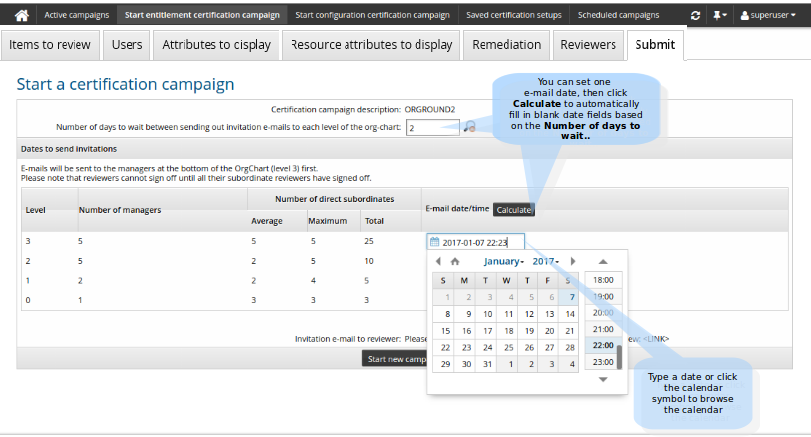The image size is (811, 437).
Task: Click search icon beside days-to-wait field
Action: [x=469, y=127]
